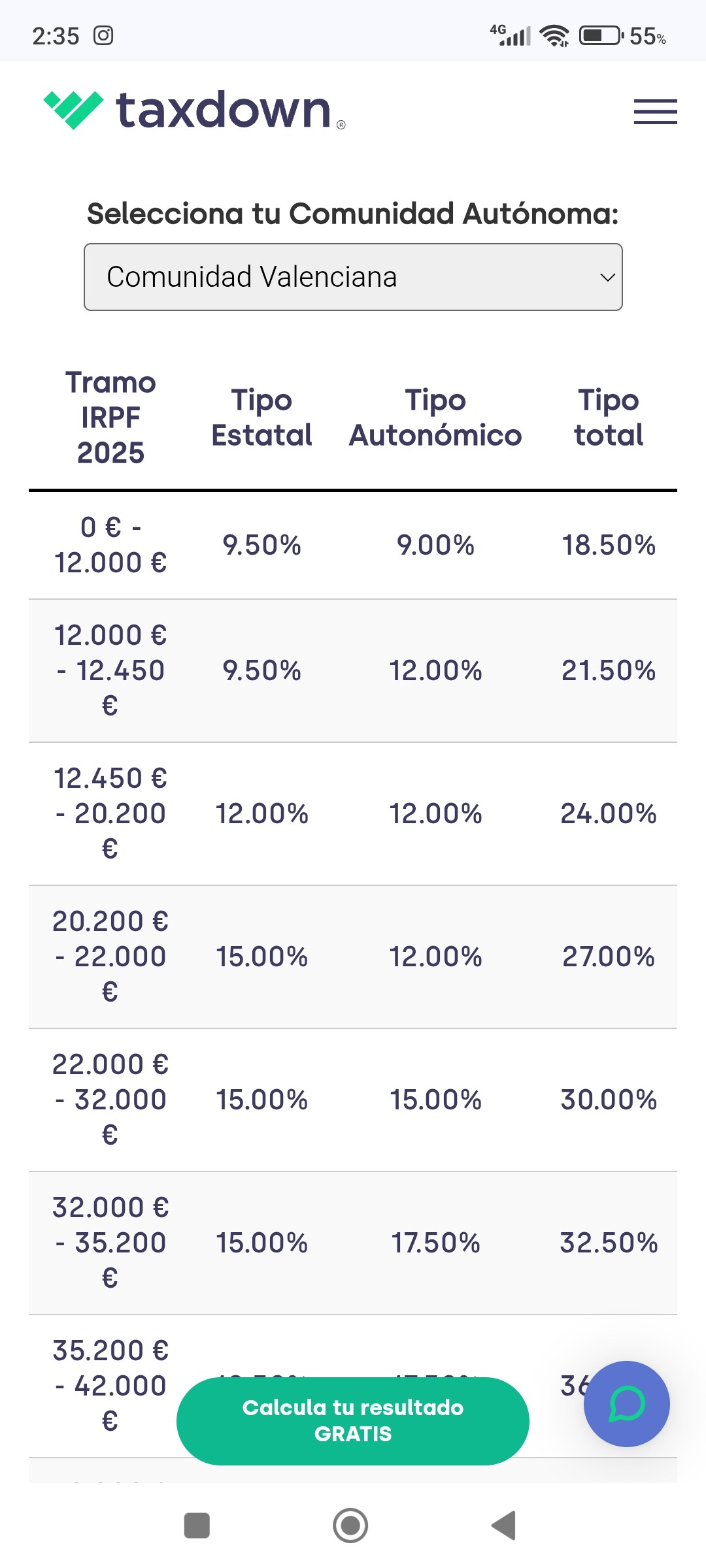Image resolution: width=706 pixels, height=1568 pixels.
Task: Tap the Tipo total column header
Action: pos(609,417)
